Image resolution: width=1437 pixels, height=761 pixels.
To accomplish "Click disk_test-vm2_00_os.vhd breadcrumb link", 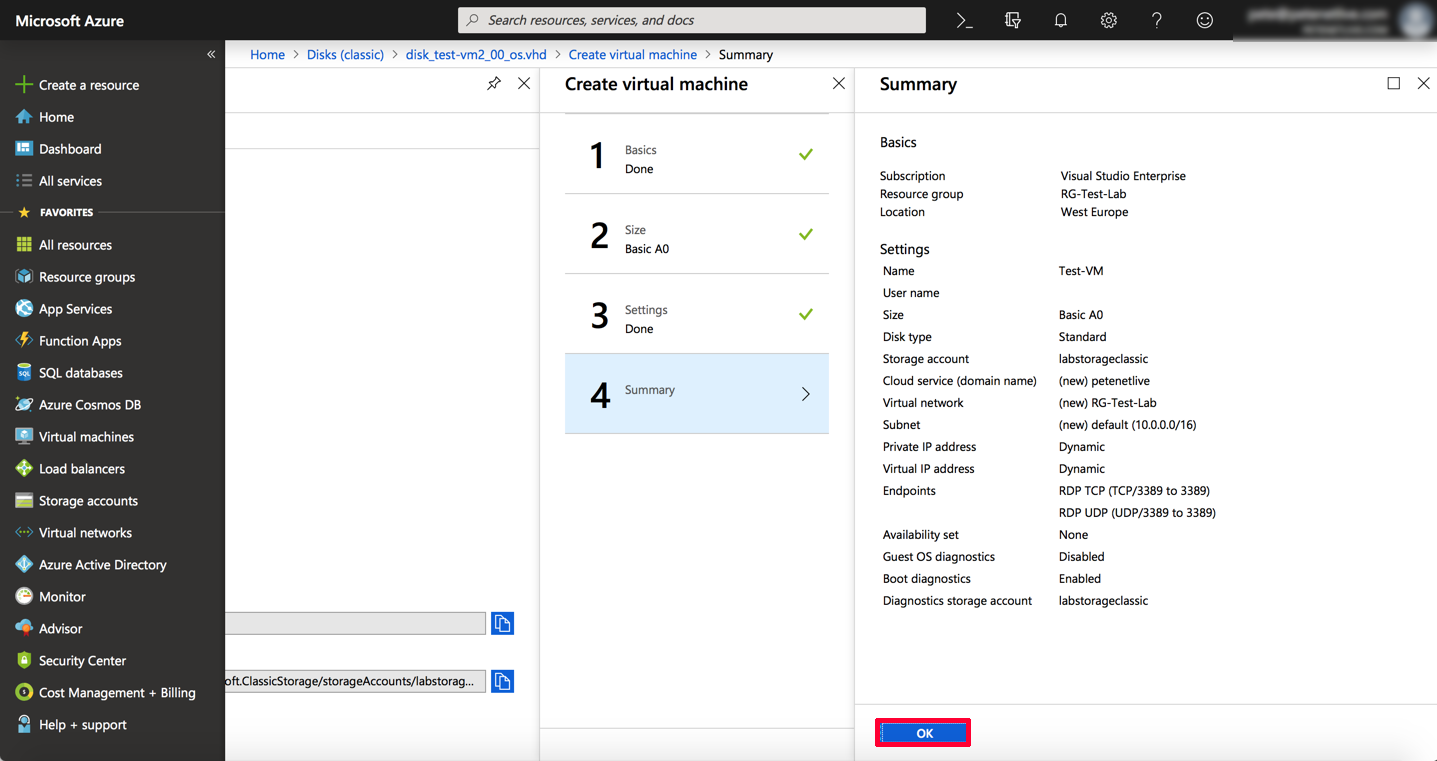I will coord(476,55).
